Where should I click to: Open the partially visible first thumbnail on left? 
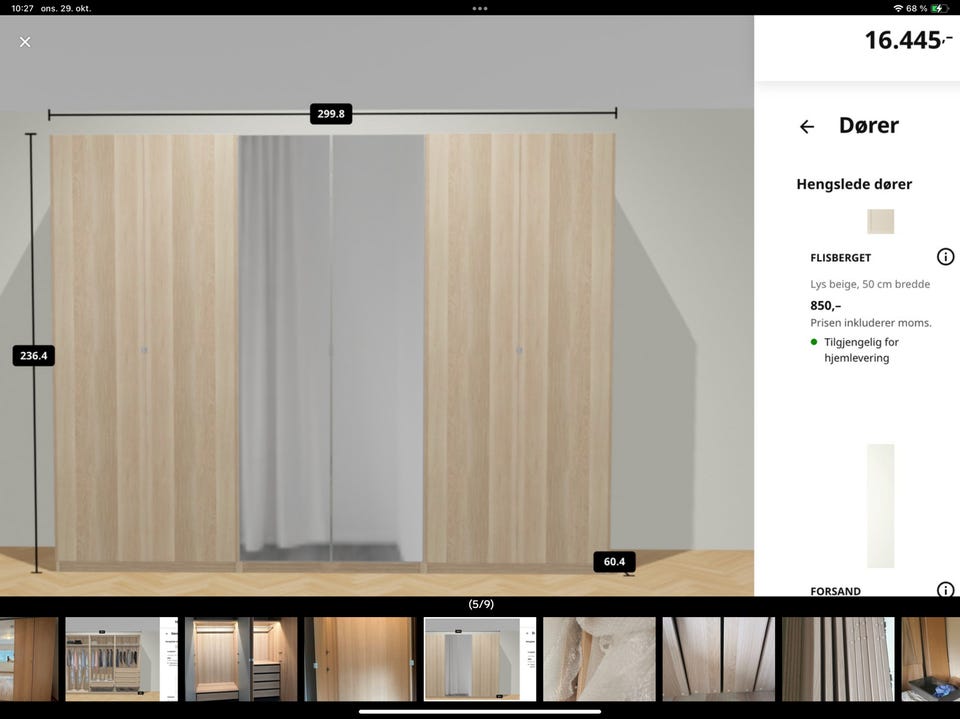point(29,659)
